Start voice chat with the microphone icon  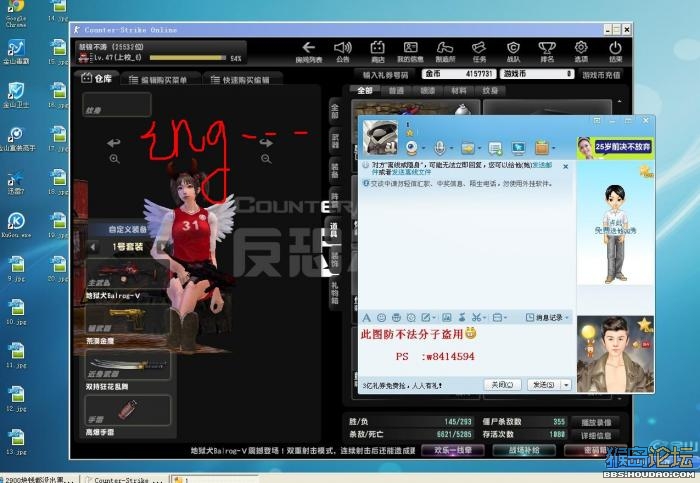pos(440,147)
